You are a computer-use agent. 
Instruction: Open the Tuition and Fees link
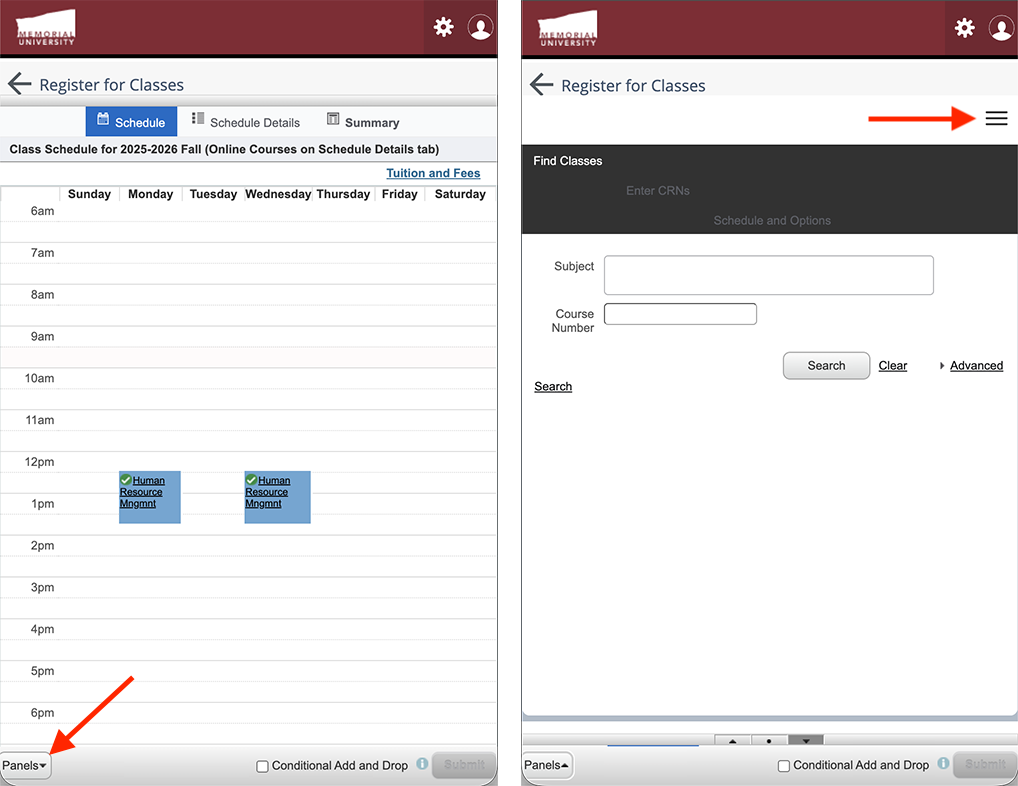[433, 173]
